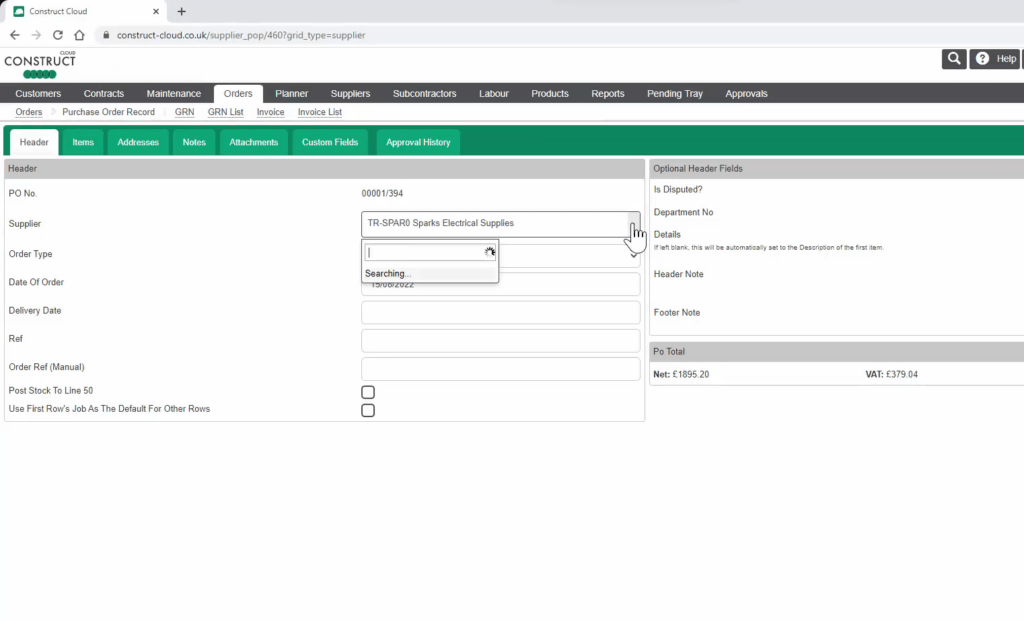Click the Ref input field
This screenshot has width=1024, height=621.
[x=500, y=341]
